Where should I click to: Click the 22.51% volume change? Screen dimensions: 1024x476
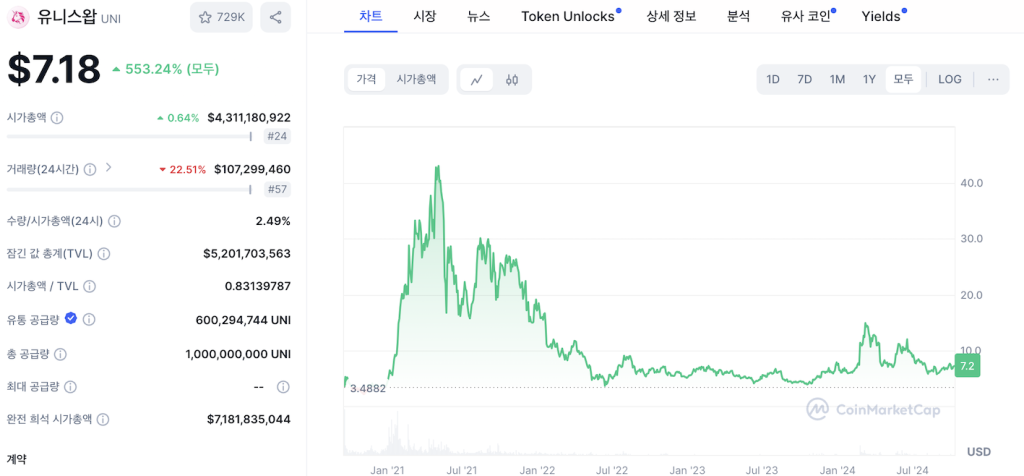coord(182,169)
